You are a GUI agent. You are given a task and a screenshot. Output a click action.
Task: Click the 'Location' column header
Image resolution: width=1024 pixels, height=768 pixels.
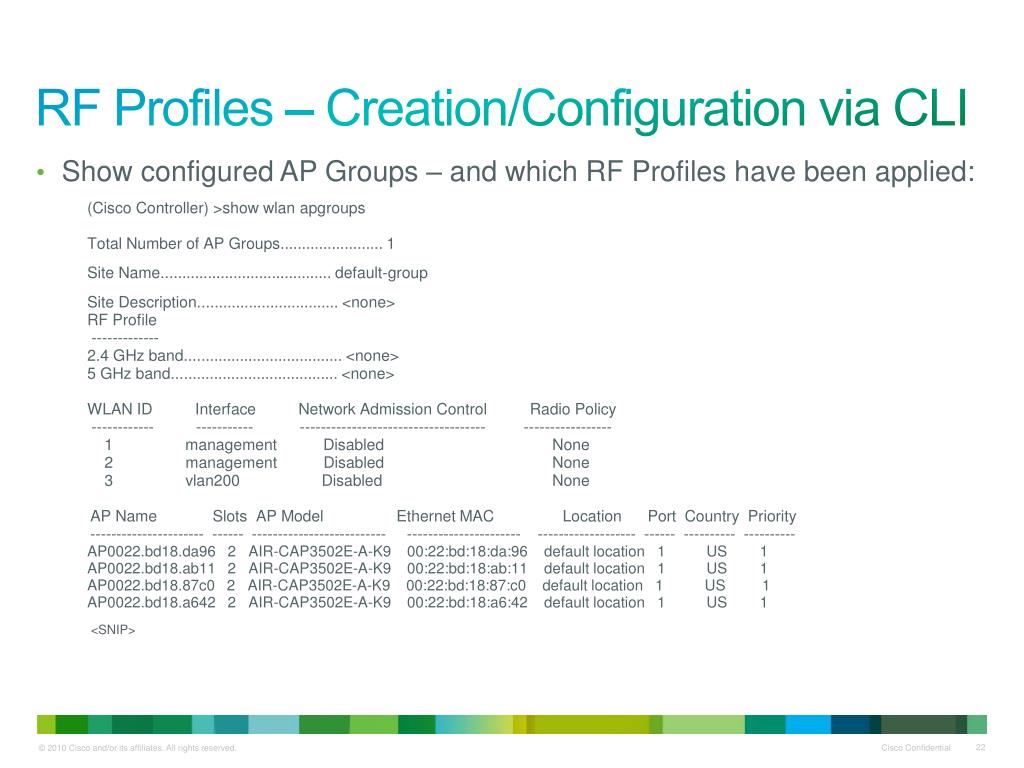coord(592,516)
